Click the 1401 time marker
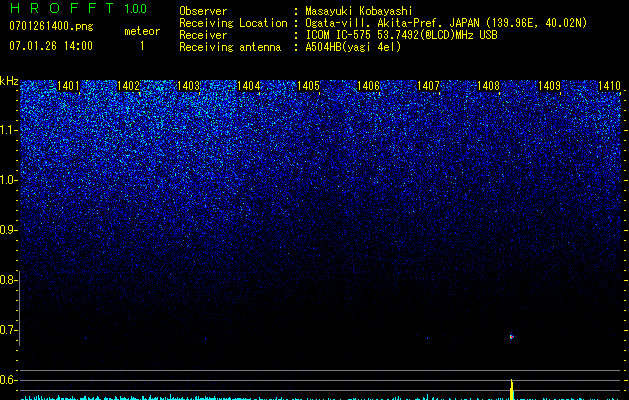This screenshot has height=400, width=629. click(x=68, y=86)
